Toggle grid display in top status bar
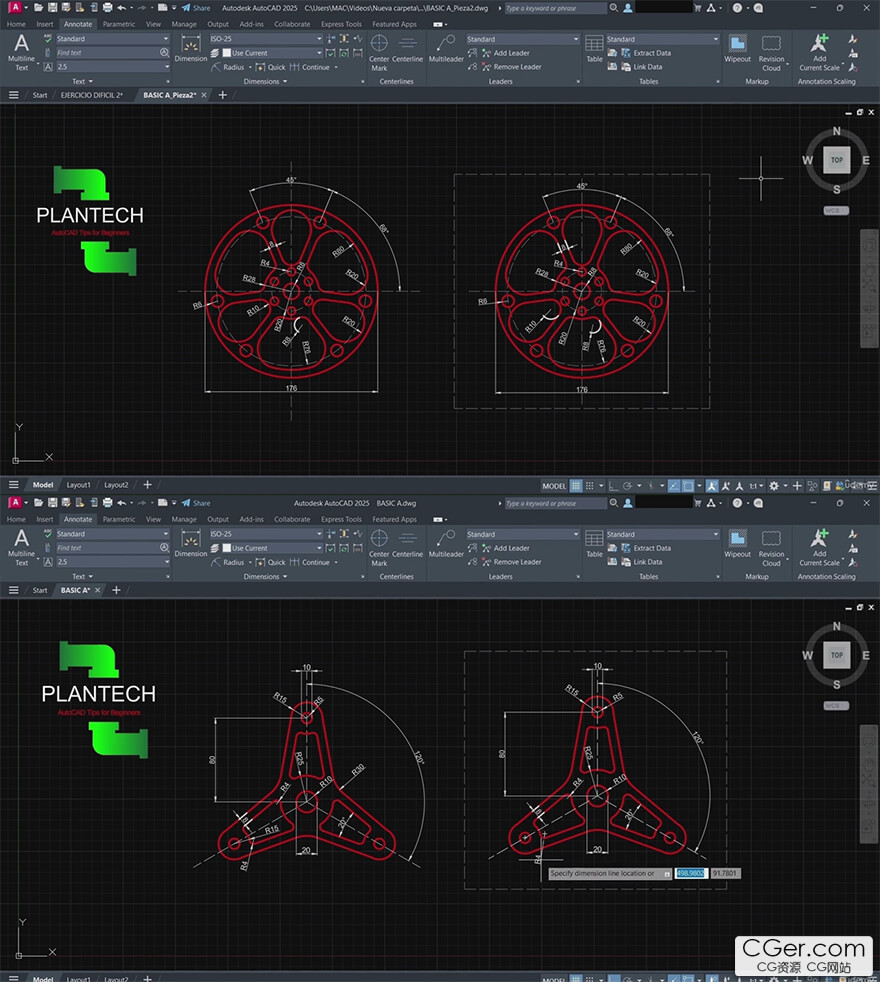The height and width of the screenshot is (982, 880). (x=576, y=485)
